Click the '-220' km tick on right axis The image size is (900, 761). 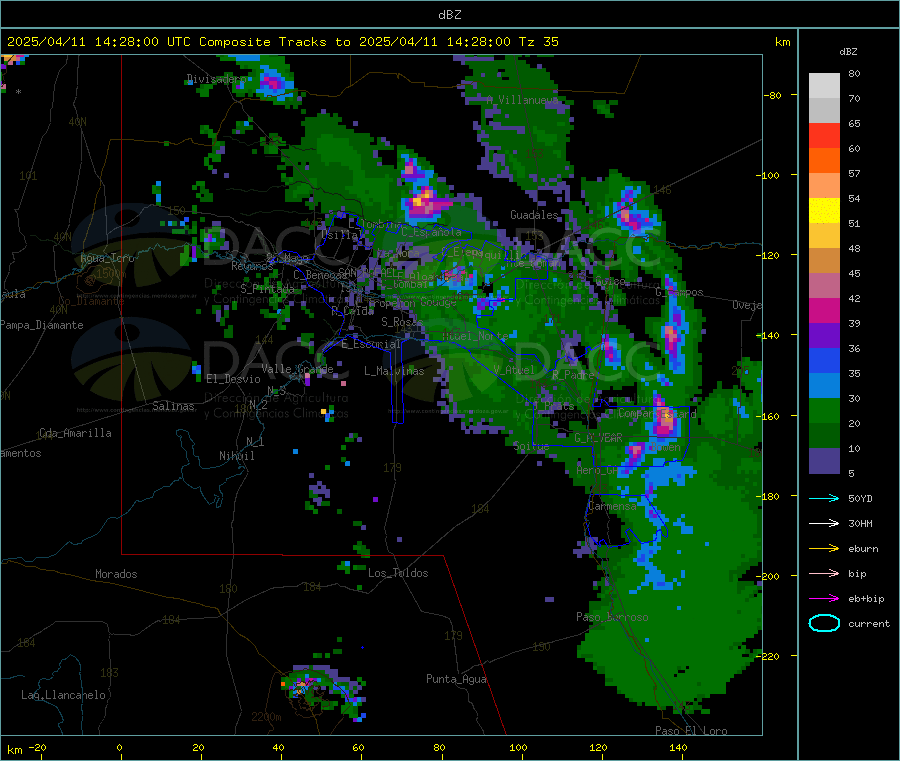click(x=770, y=656)
